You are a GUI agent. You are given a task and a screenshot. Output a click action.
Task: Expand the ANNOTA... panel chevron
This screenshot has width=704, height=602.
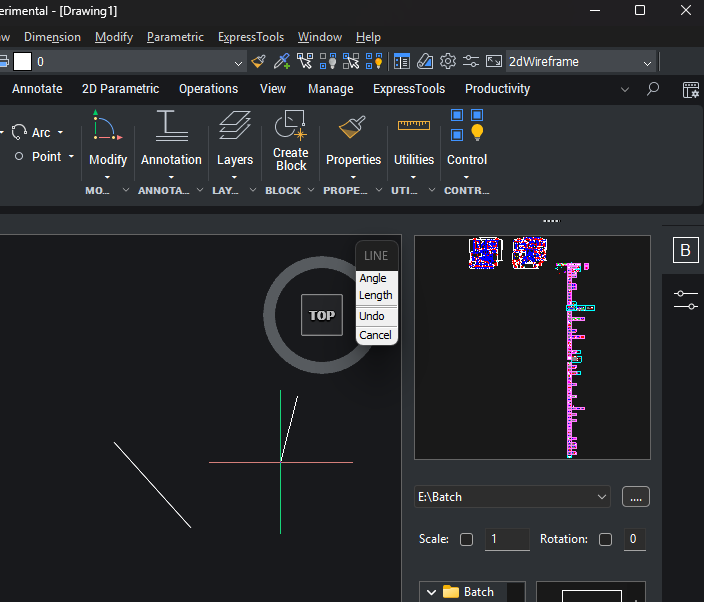pyautogui.click(x=200, y=190)
